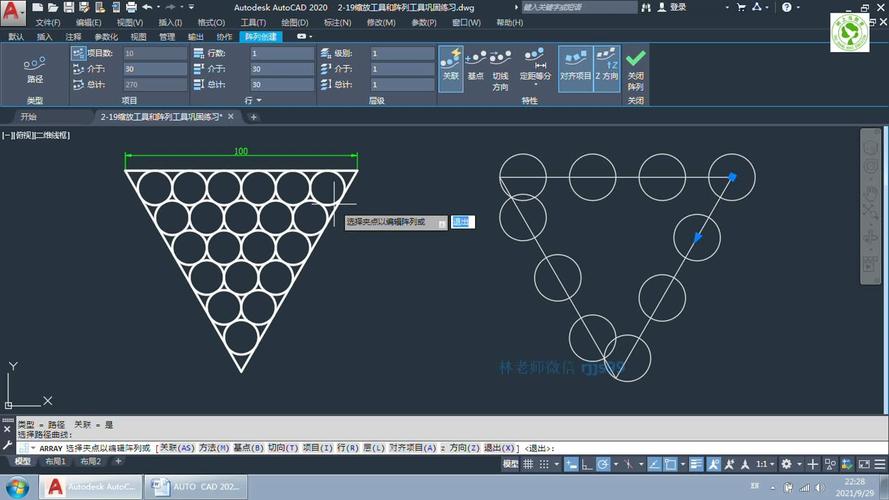889x500 pixels.
Task: Click the keyword search input box
Action: (578, 7)
